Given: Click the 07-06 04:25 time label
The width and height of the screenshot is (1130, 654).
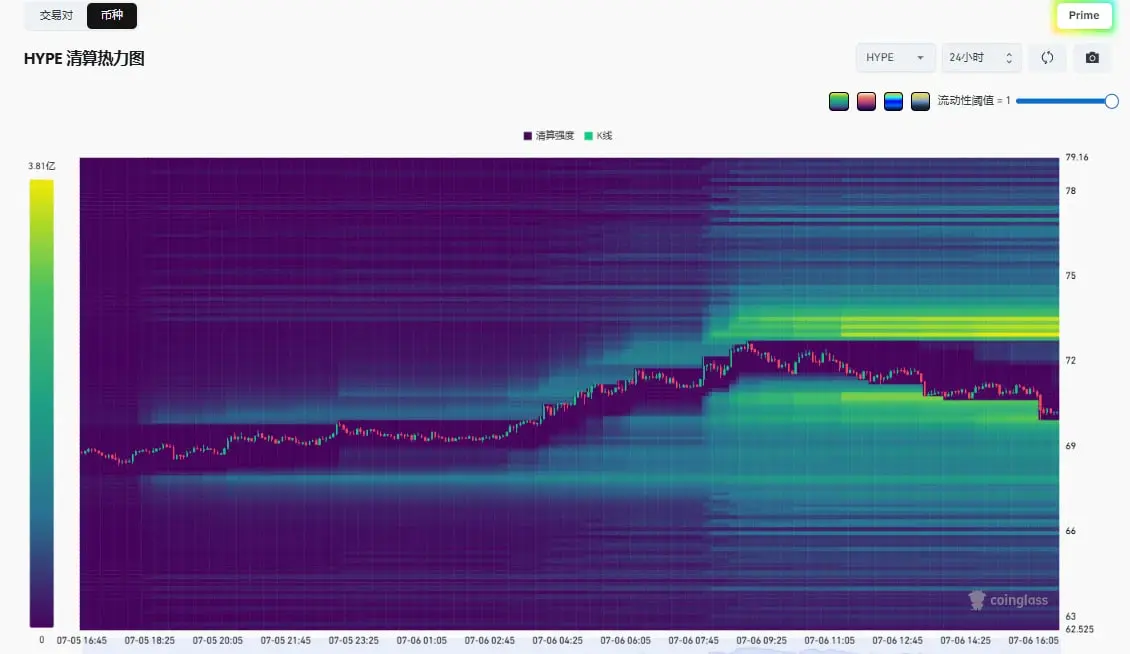Looking at the screenshot, I should (x=557, y=640).
